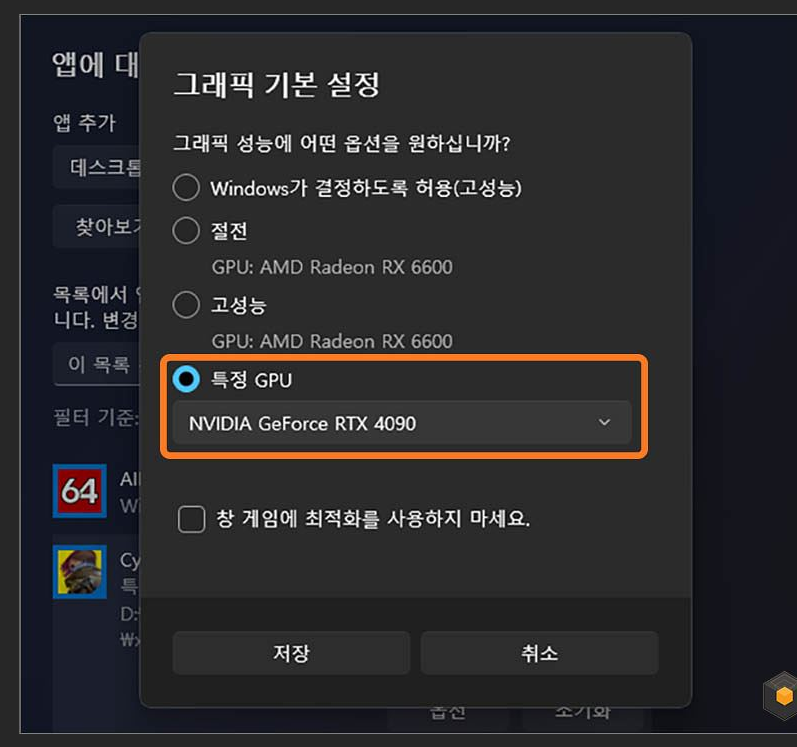Select the Windows가 결정하도록 허용 radio option
Image resolution: width=797 pixels, height=747 pixels.
pos(186,188)
